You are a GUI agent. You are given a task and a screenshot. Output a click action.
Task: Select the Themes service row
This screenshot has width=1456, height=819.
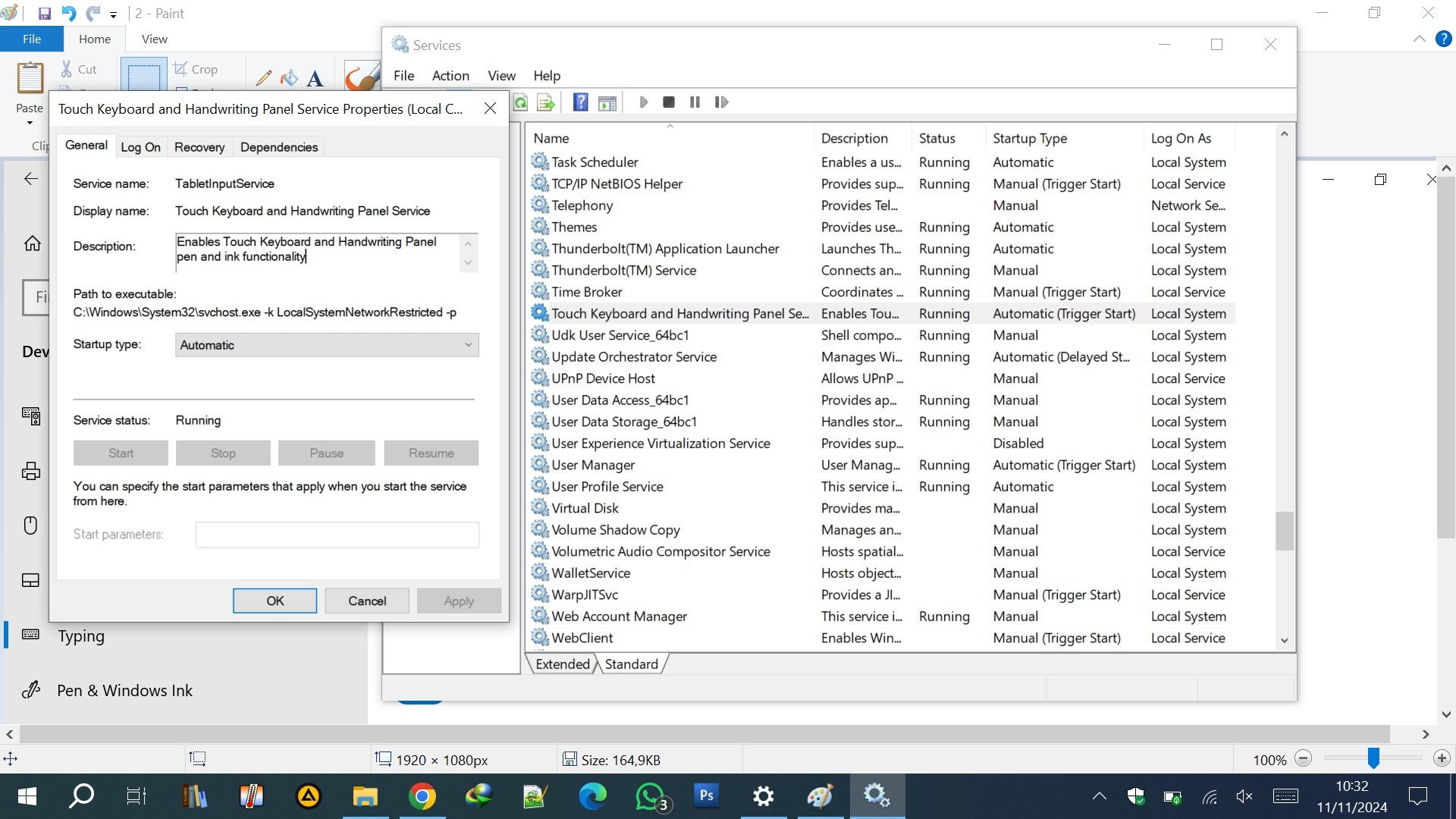click(574, 227)
